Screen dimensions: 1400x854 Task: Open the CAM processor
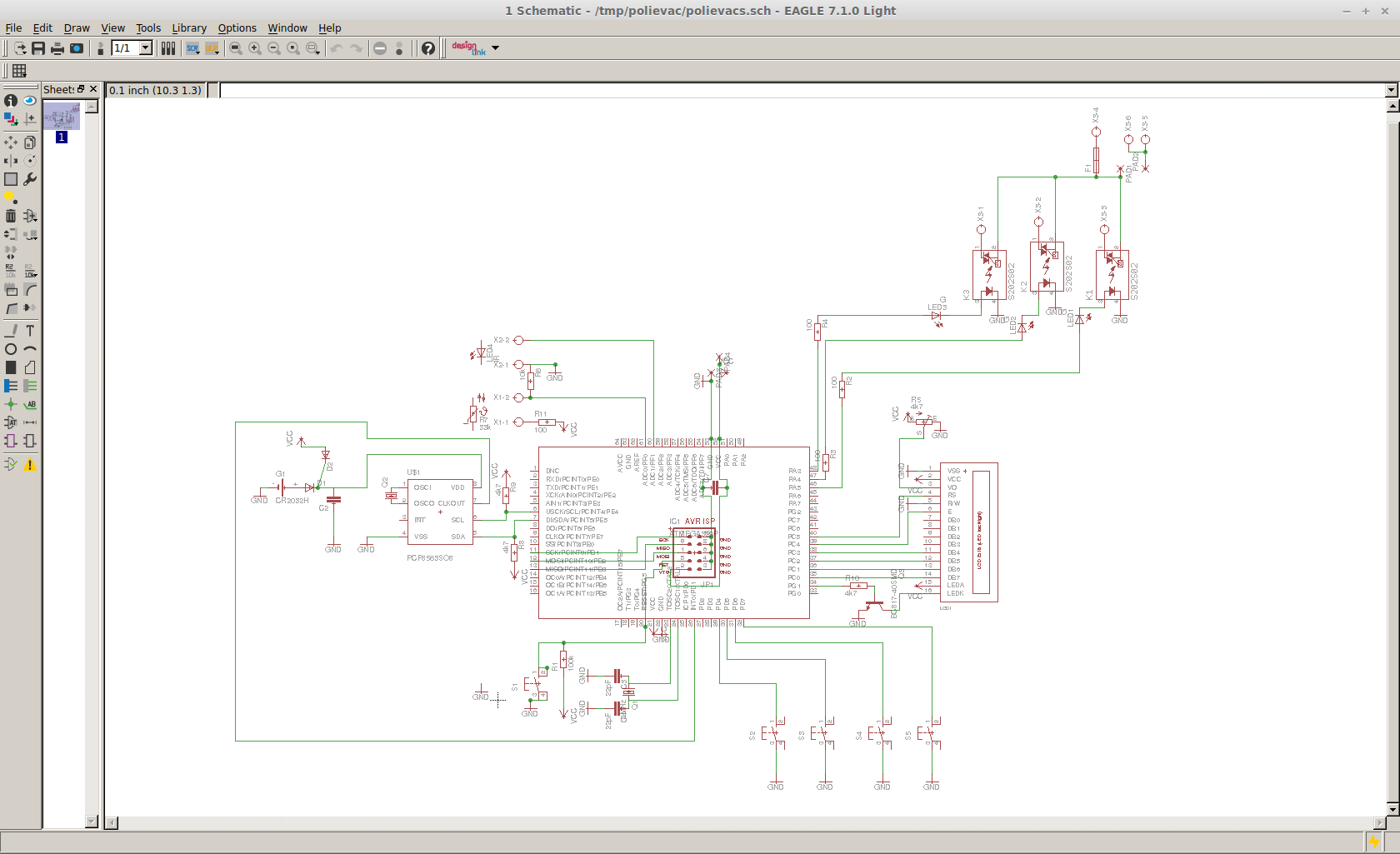[77, 48]
